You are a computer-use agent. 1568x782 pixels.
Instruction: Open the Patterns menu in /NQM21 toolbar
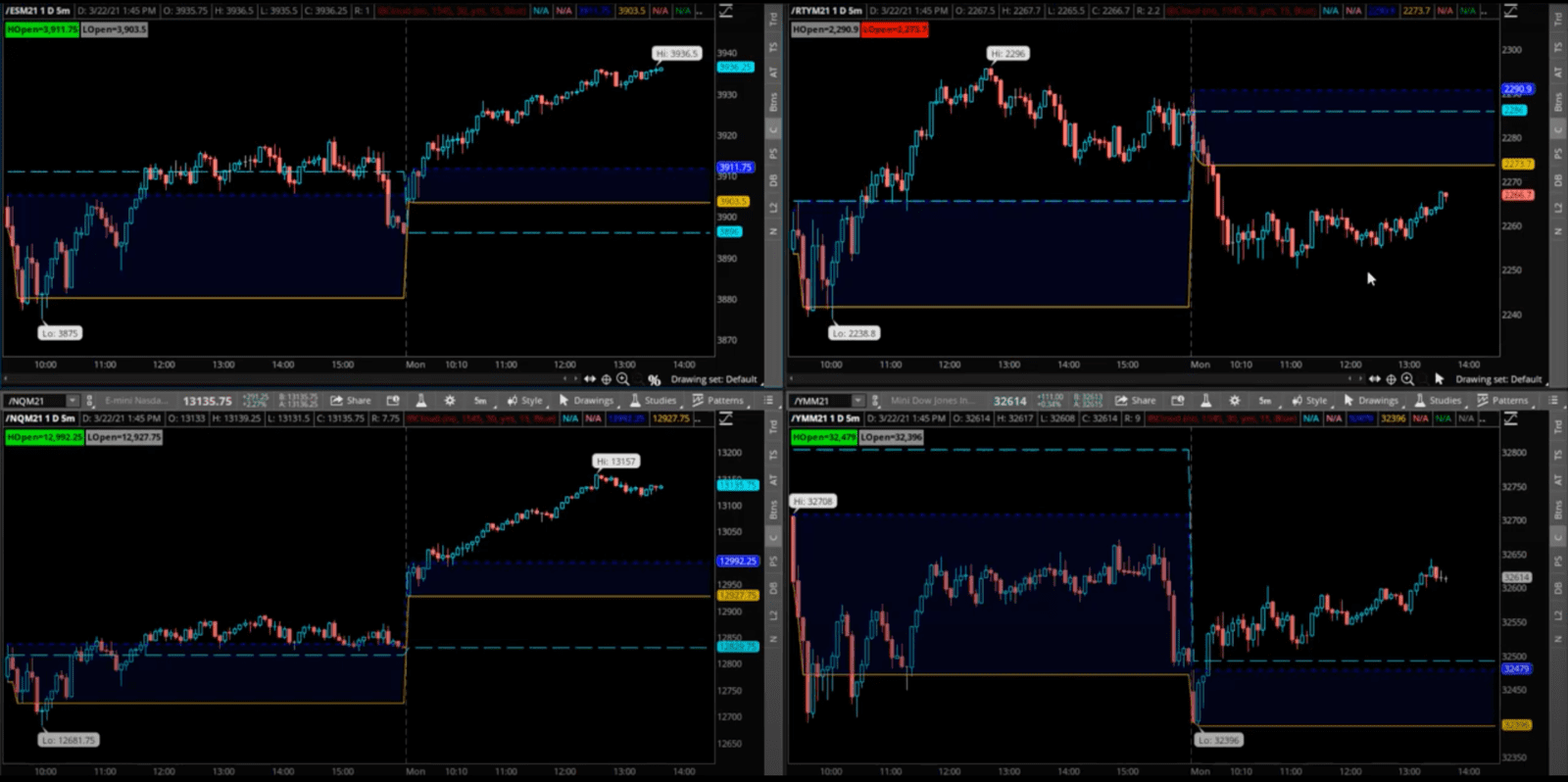pyautogui.click(x=718, y=401)
